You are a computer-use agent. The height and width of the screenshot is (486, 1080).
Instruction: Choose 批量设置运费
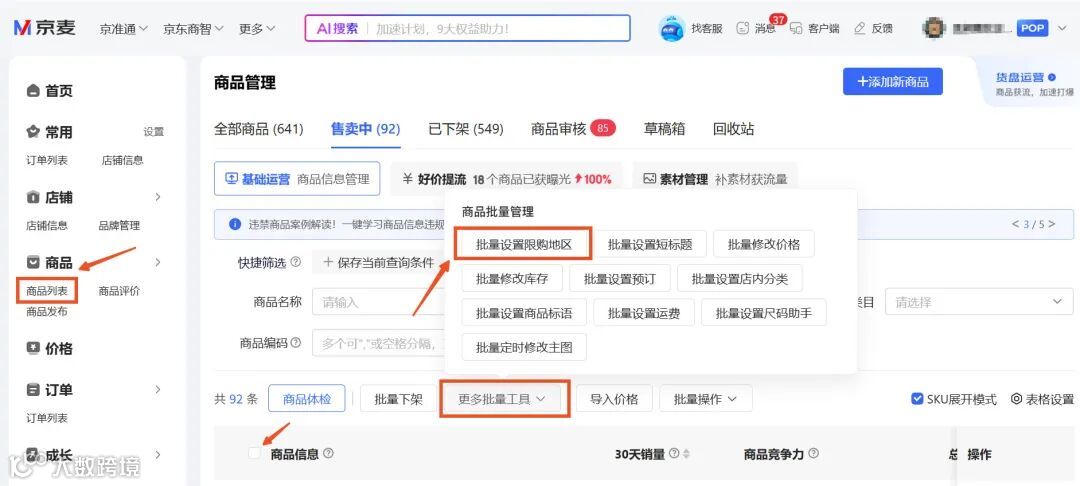click(x=643, y=313)
